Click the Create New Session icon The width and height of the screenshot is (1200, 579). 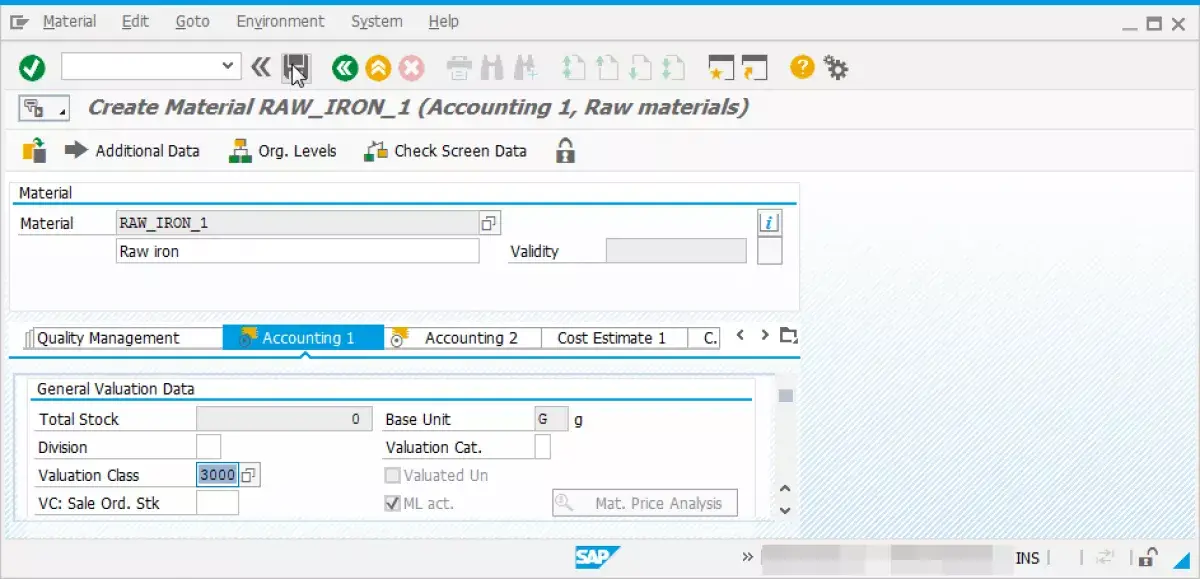click(x=721, y=68)
